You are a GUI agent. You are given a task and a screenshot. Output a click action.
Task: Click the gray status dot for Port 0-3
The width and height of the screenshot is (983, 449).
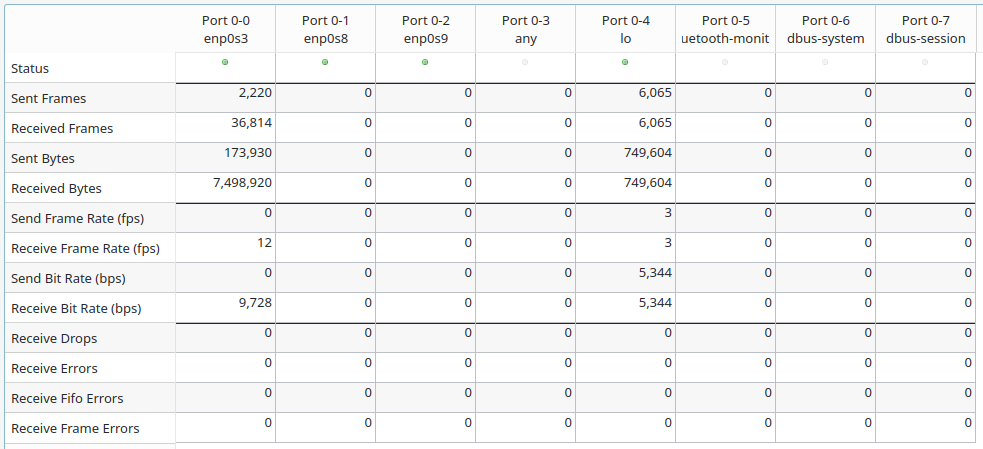(x=525, y=62)
